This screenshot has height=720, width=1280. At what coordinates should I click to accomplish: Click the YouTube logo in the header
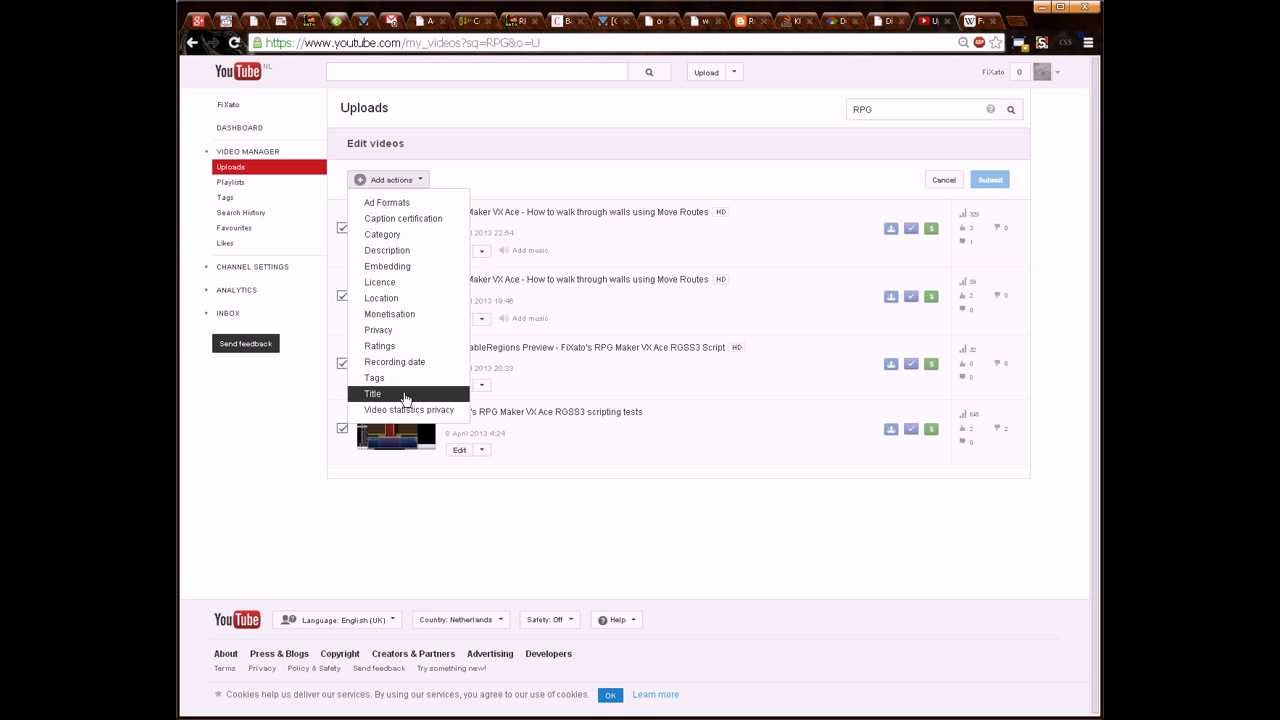point(238,71)
